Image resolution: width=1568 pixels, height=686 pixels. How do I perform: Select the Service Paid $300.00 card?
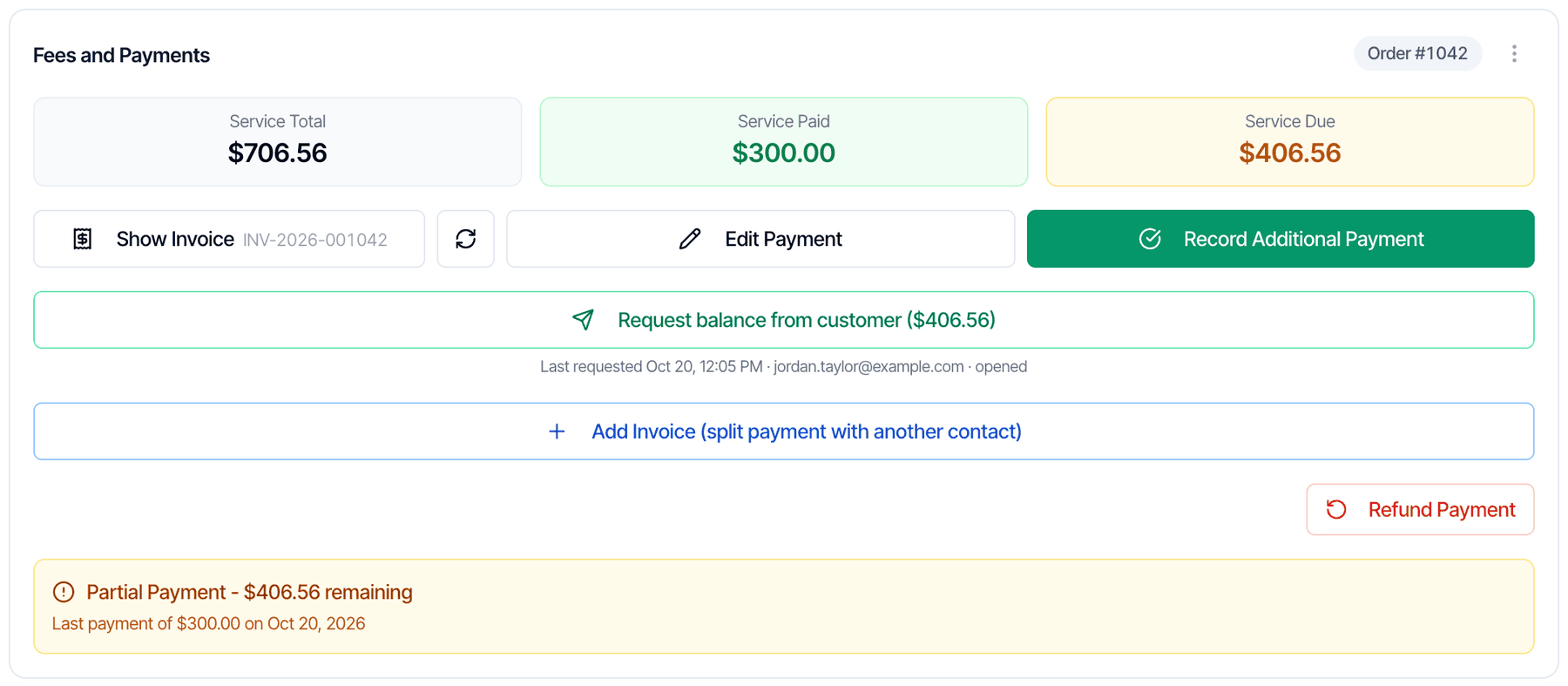pos(784,141)
